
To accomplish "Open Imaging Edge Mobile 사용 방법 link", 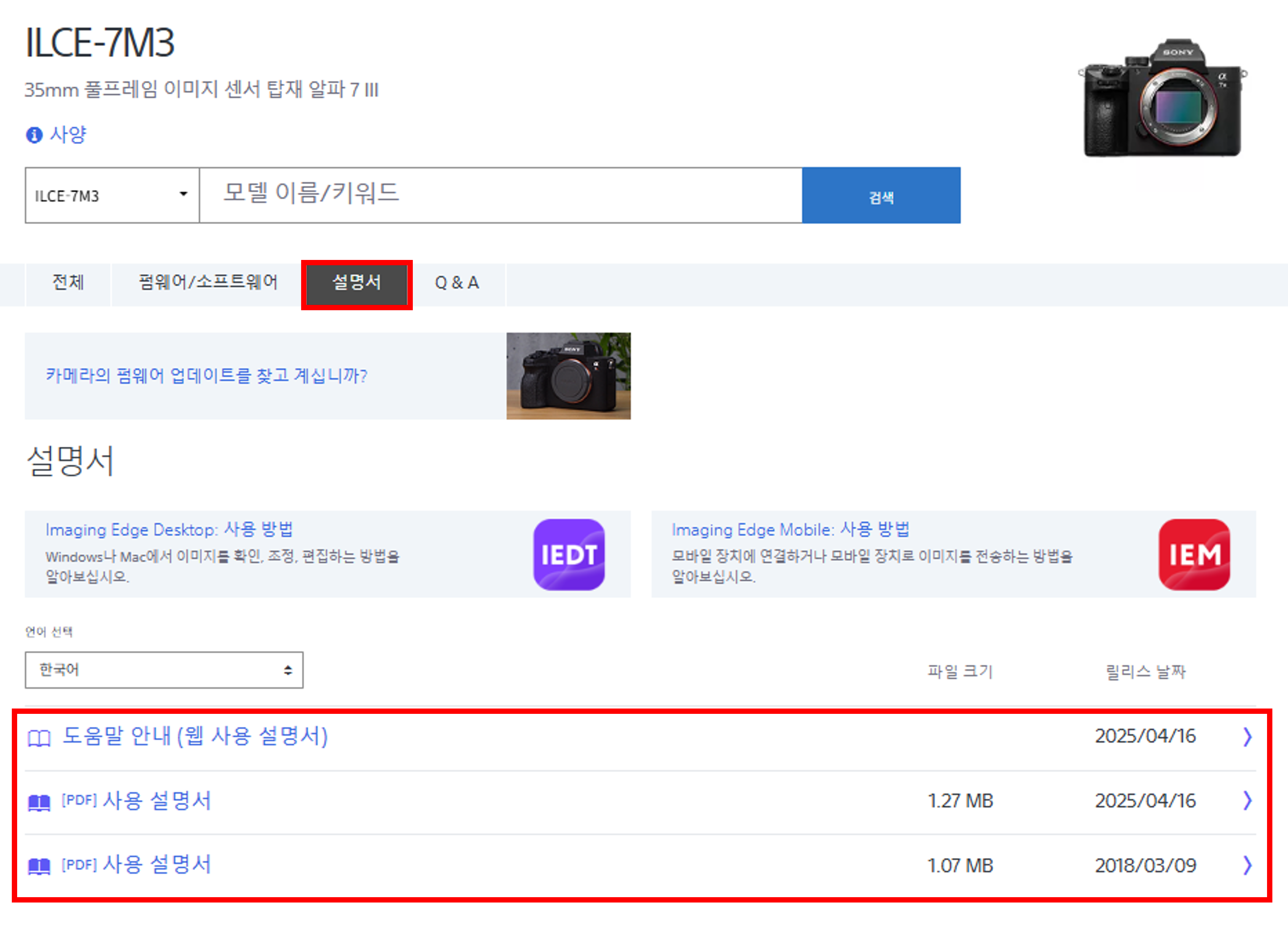I will pyautogui.click(x=791, y=529).
